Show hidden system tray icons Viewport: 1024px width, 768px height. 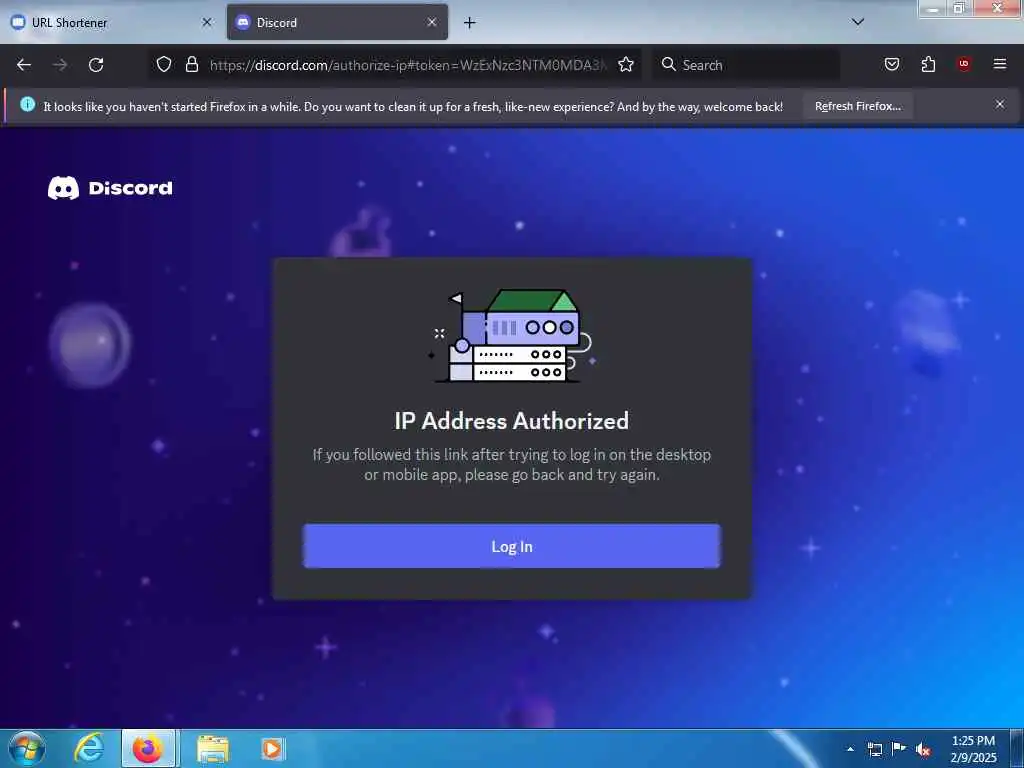click(x=850, y=749)
